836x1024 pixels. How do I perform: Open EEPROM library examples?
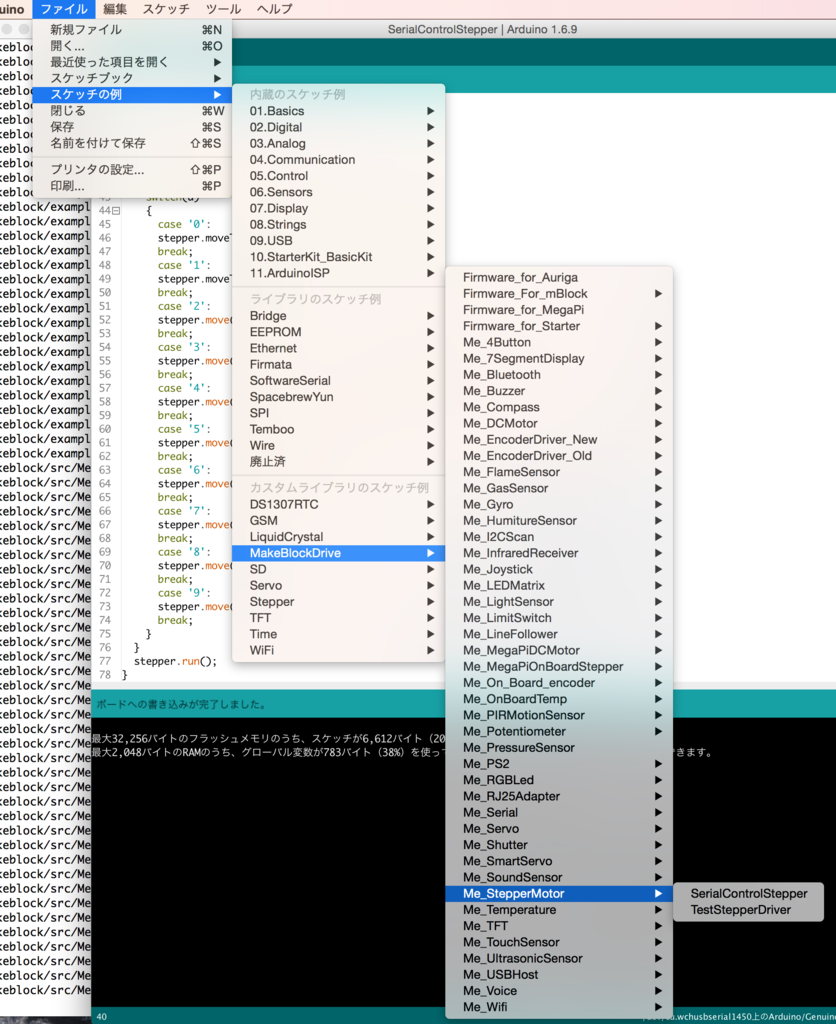click(x=338, y=332)
